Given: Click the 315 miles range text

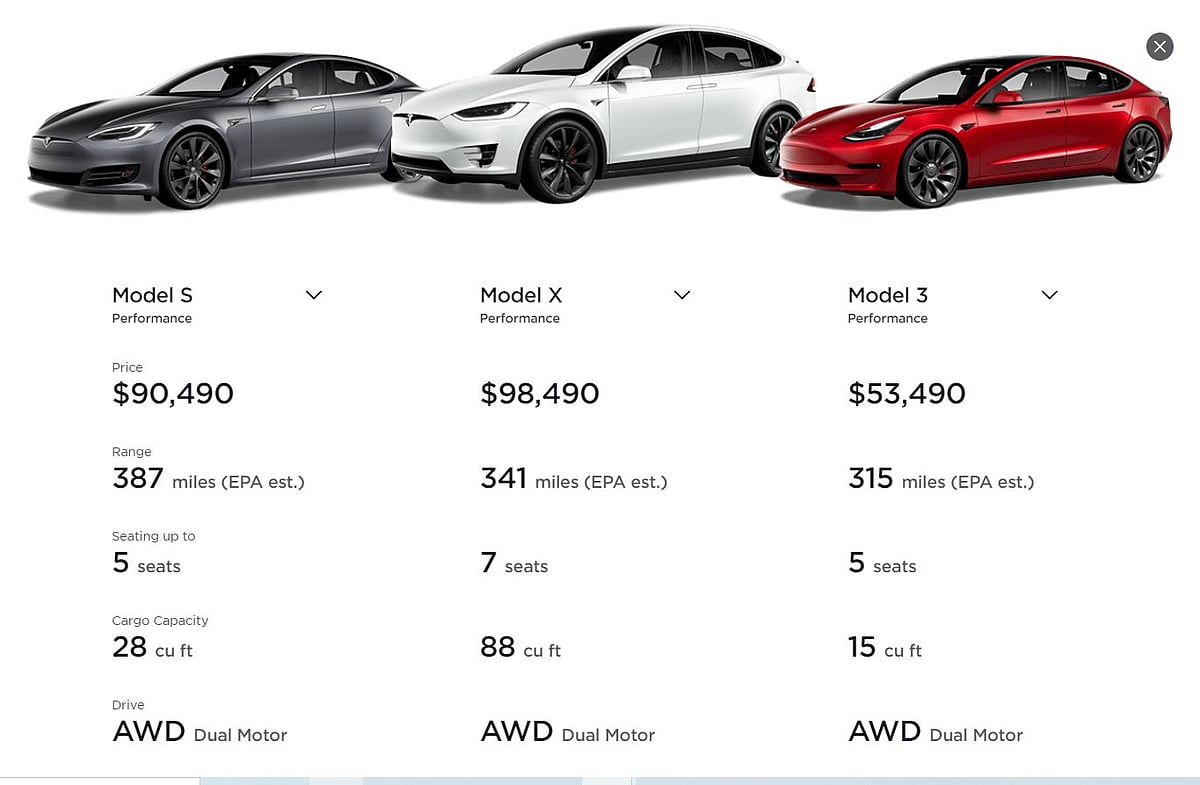Looking at the screenshot, I should coord(941,480).
